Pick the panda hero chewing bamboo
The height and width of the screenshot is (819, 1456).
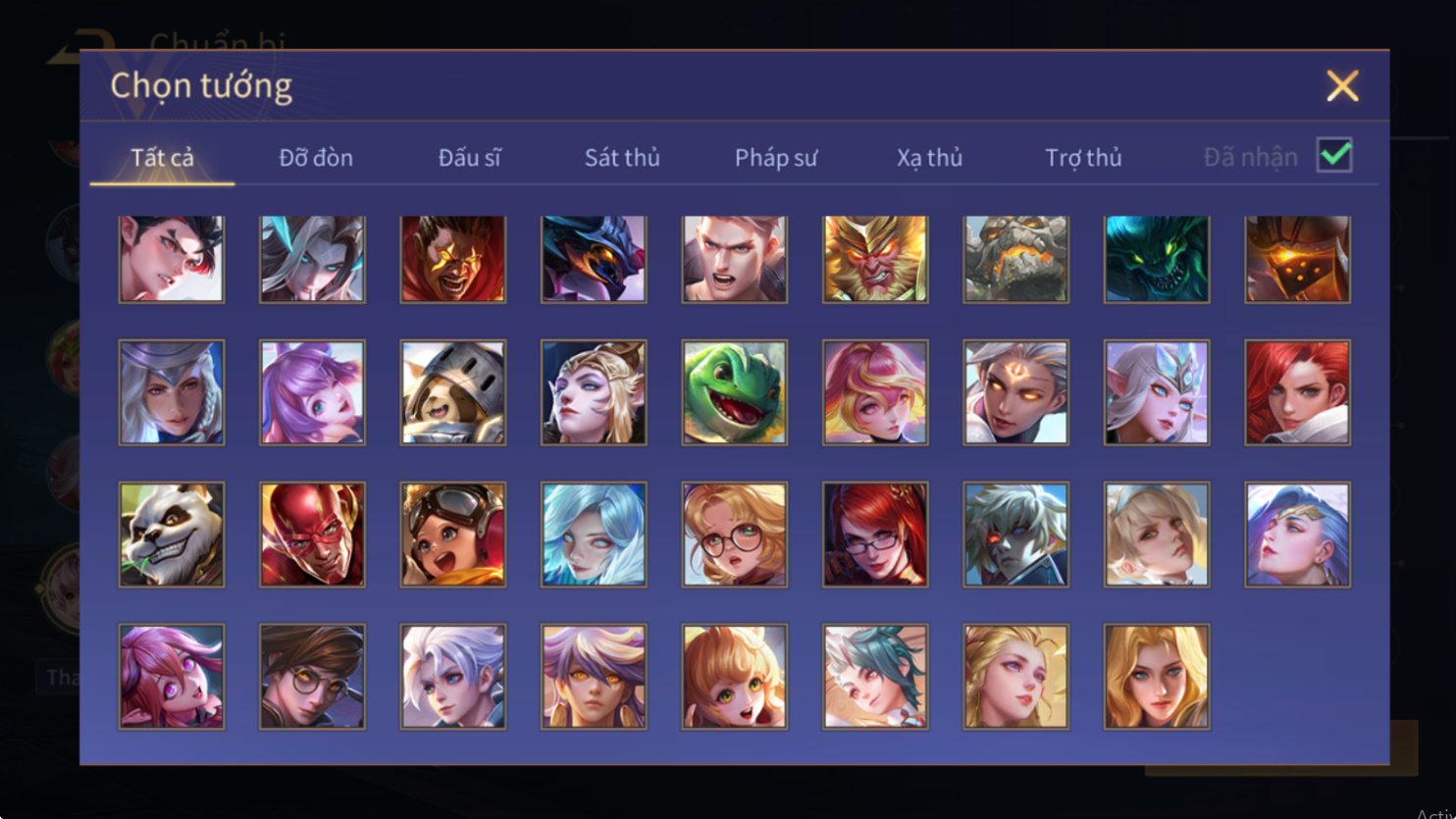pos(172,535)
